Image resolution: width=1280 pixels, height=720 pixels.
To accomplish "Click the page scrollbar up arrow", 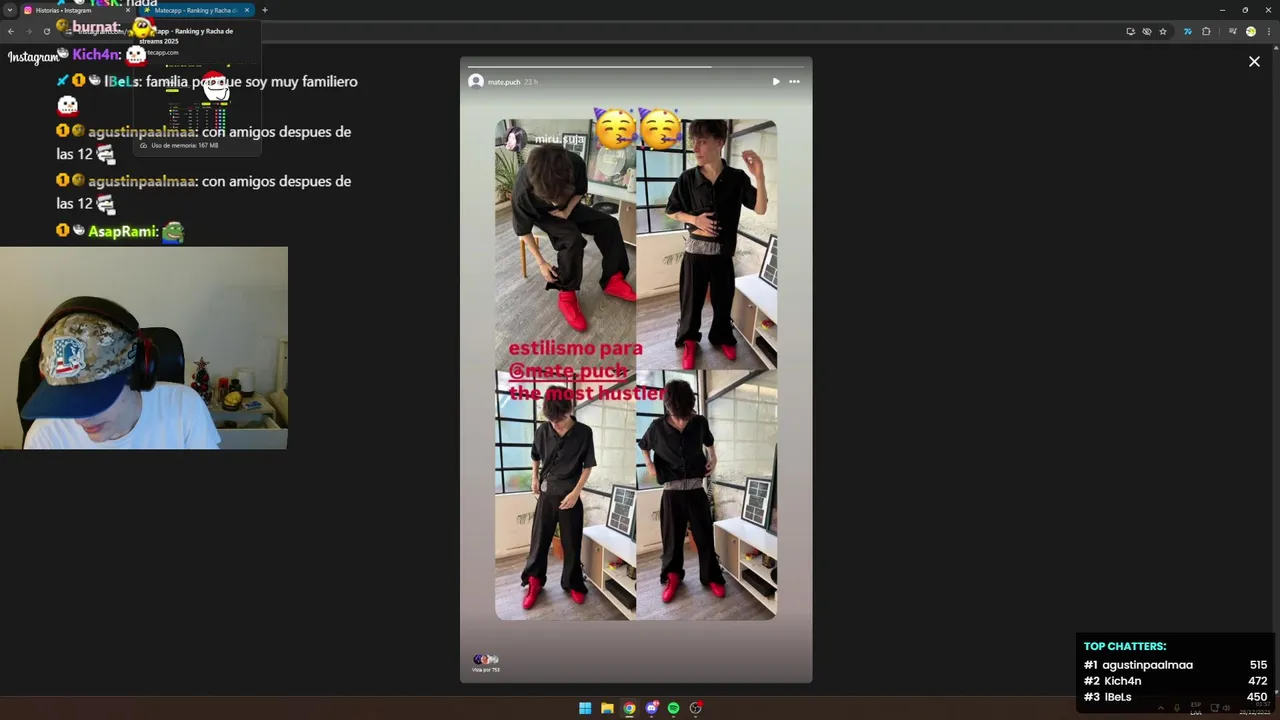I will [x=1275, y=47].
